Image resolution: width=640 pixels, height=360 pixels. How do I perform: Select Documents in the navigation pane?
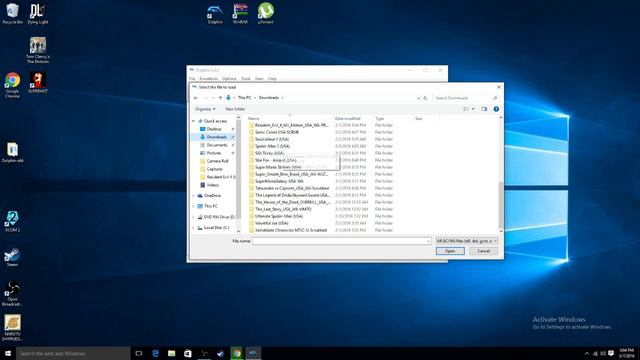217,145
